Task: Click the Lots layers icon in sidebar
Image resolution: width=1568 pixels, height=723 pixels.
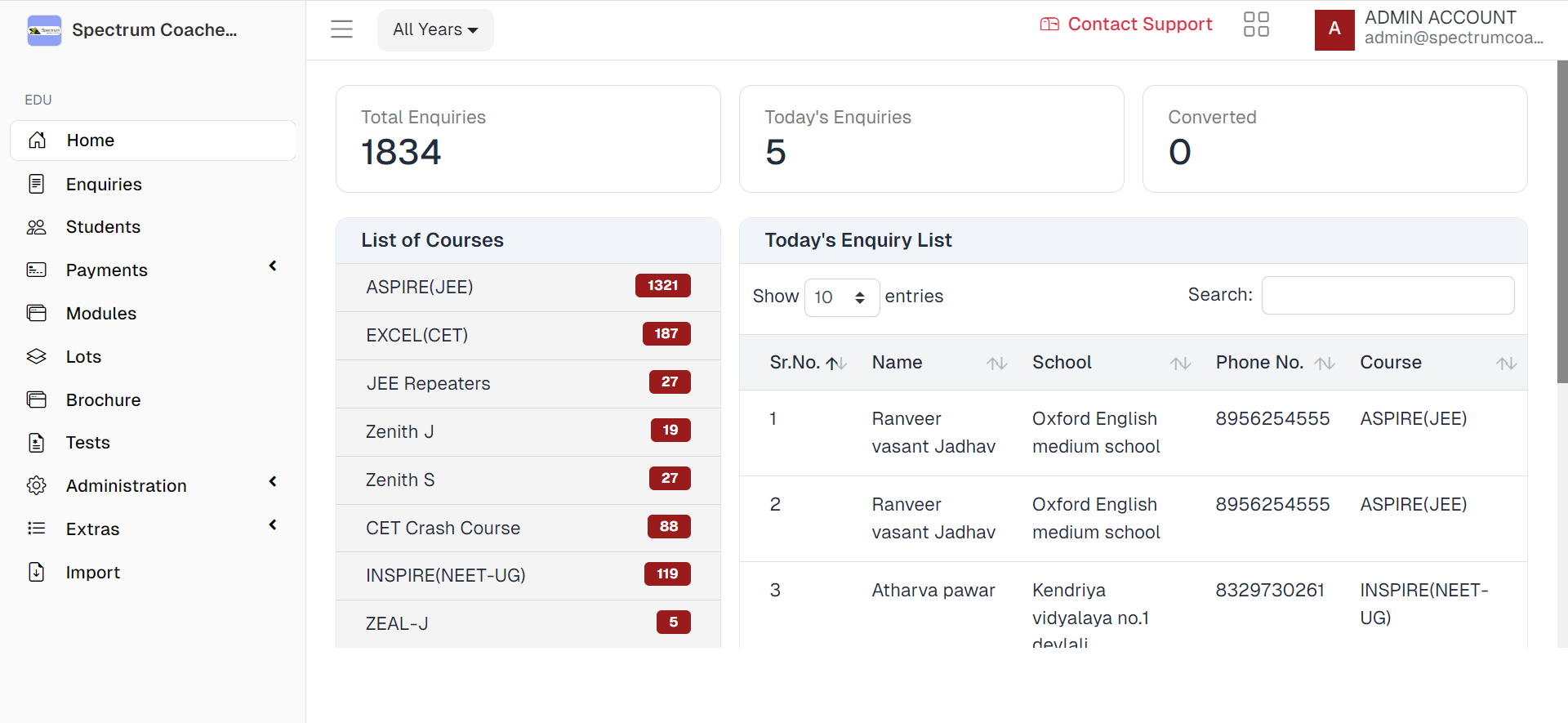Action: 37,357
